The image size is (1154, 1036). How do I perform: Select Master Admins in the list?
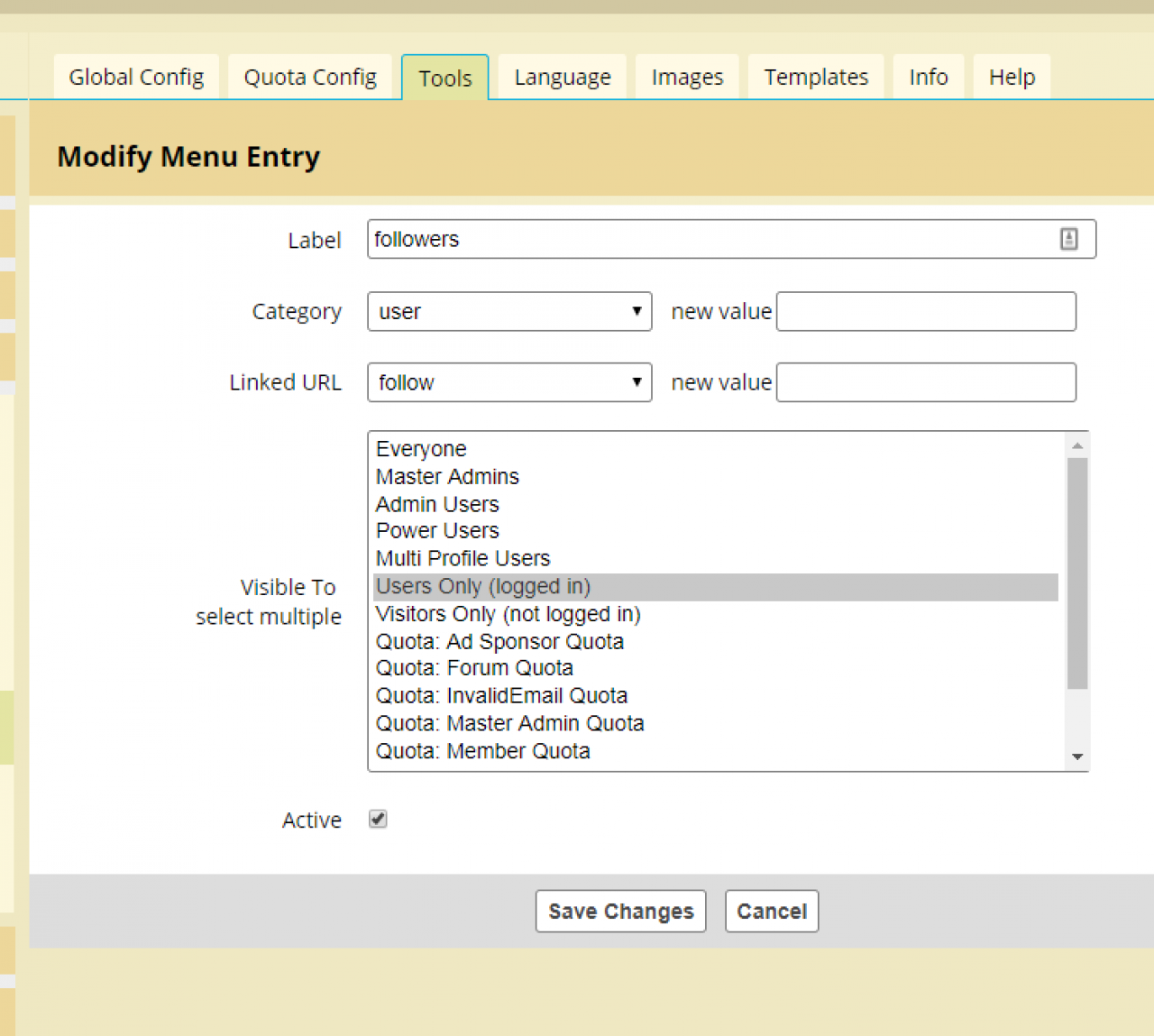tap(448, 477)
